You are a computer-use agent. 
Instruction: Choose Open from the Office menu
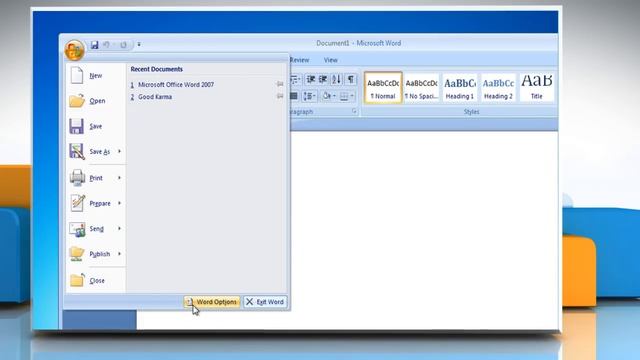click(95, 101)
